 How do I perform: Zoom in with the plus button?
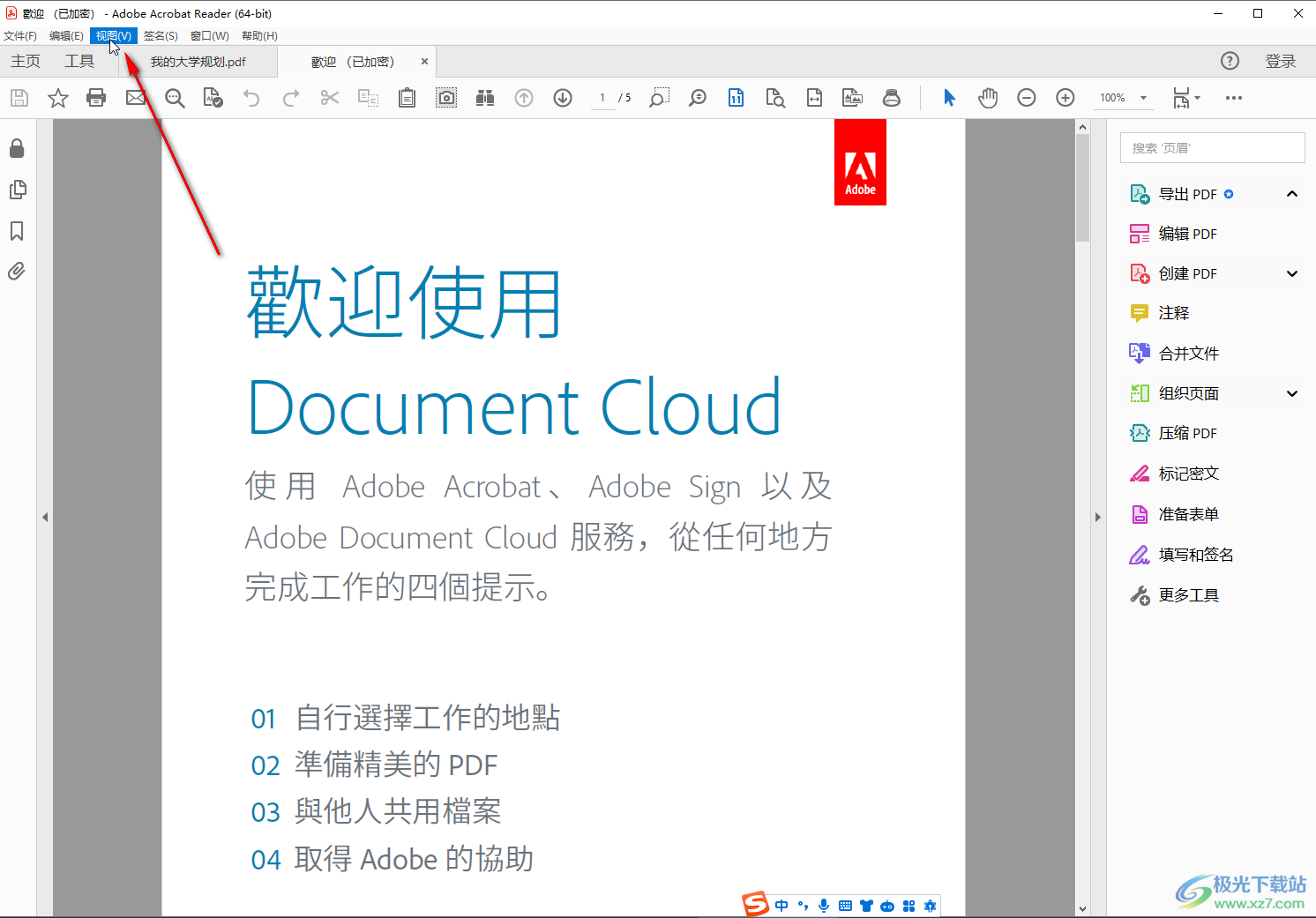[x=1066, y=98]
